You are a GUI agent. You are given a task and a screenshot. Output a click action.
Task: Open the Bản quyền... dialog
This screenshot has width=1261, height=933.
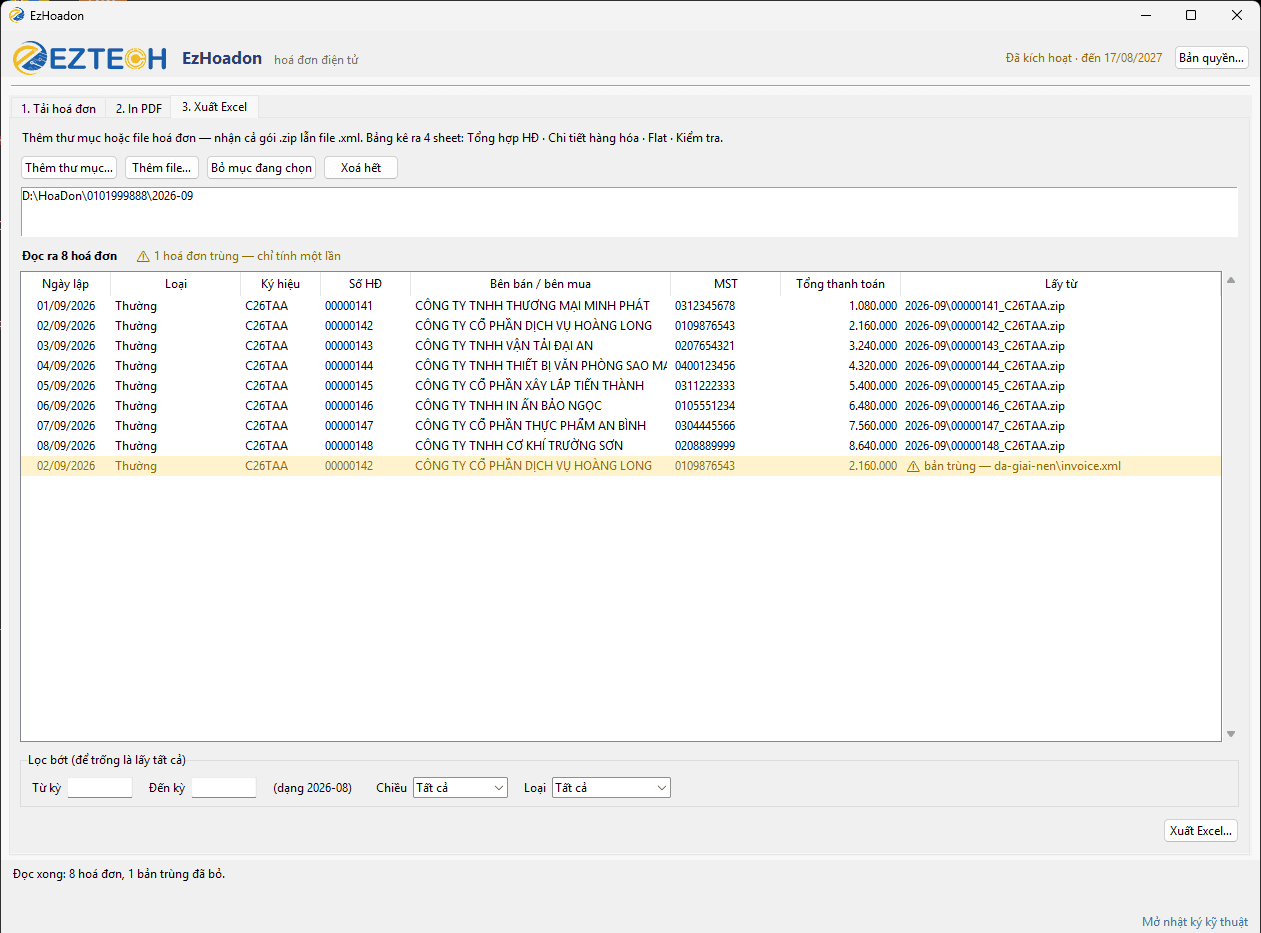[x=1212, y=58]
